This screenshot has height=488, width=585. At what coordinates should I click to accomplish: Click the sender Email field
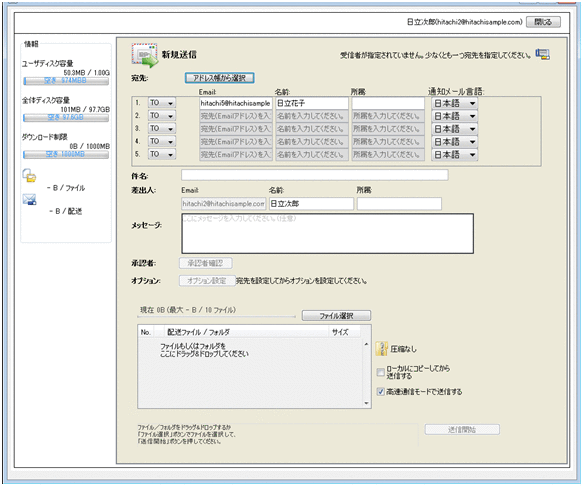click(x=224, y=204)
